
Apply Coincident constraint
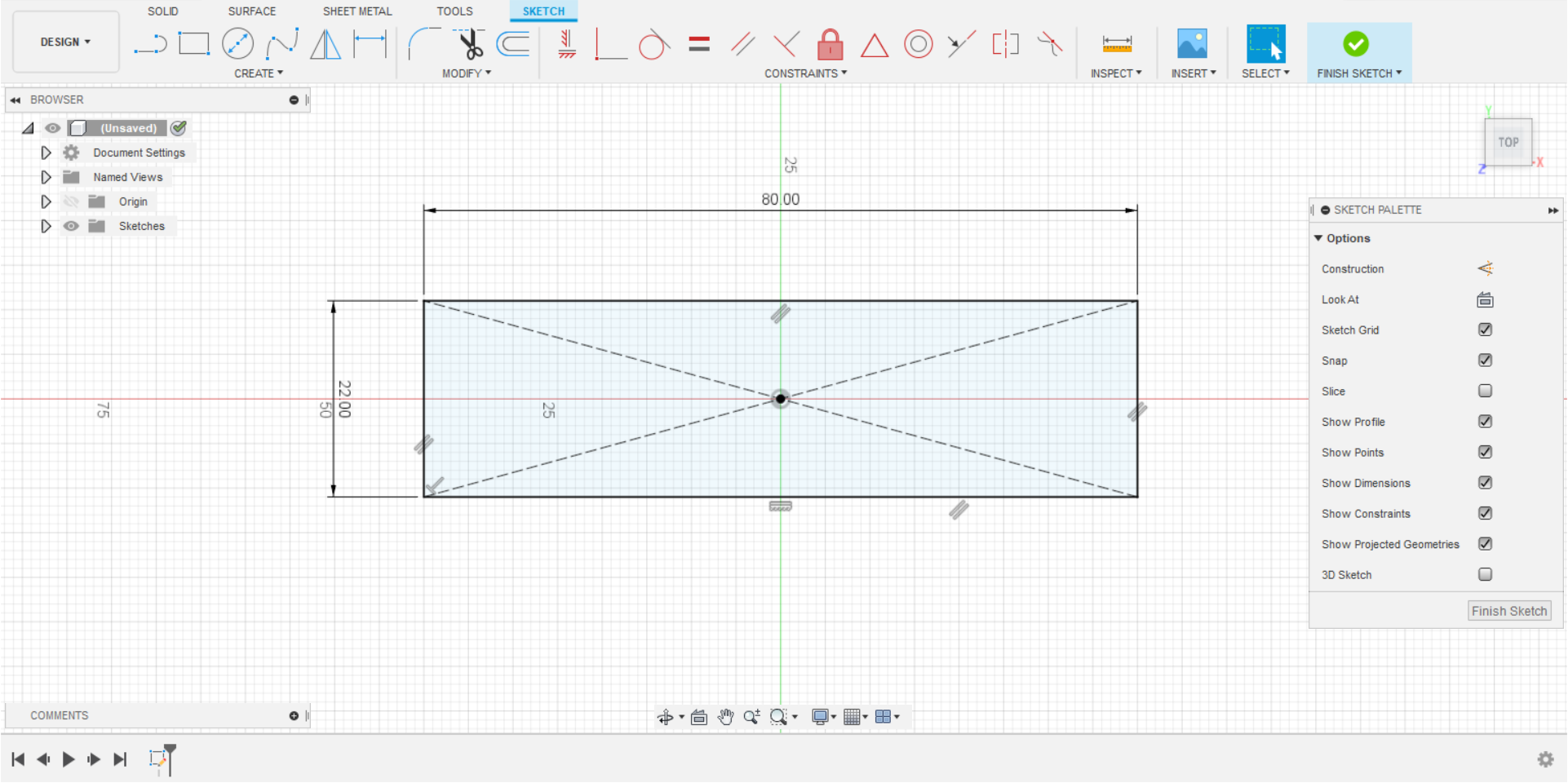click(x=610, y=44)
